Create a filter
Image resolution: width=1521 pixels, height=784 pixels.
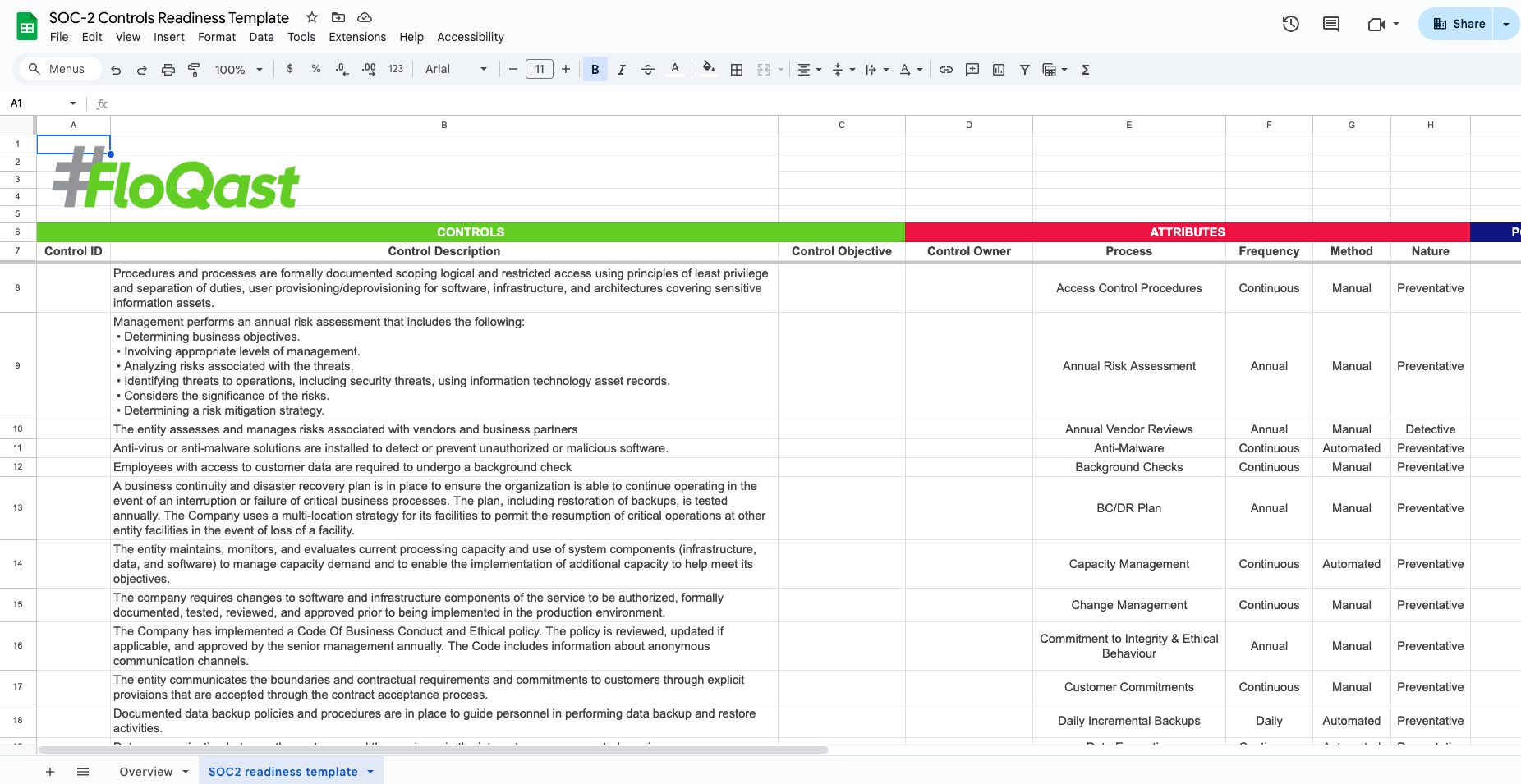pyautogui.click(x=1024, y=69)
